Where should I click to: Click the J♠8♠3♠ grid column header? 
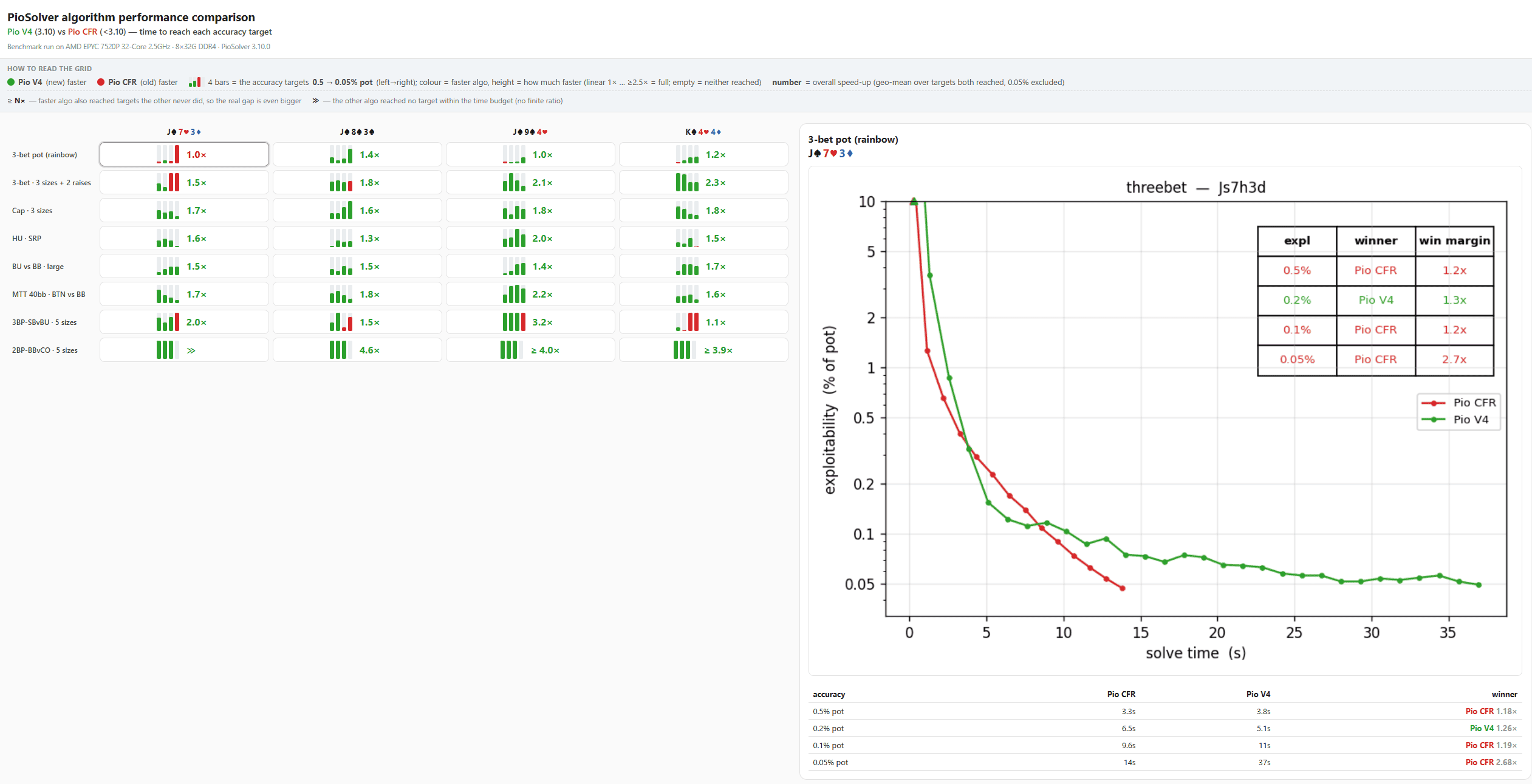tap(357, 132)
